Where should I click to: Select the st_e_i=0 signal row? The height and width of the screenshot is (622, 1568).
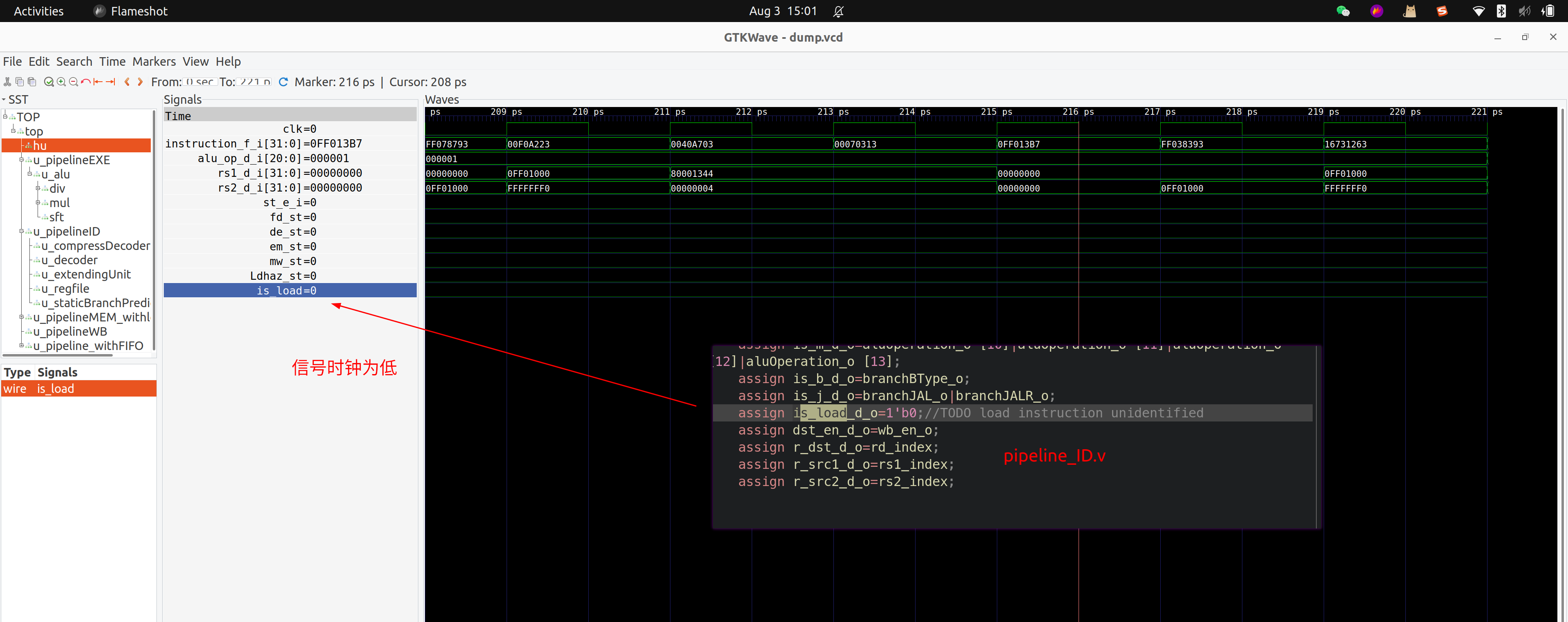[290, 202]
